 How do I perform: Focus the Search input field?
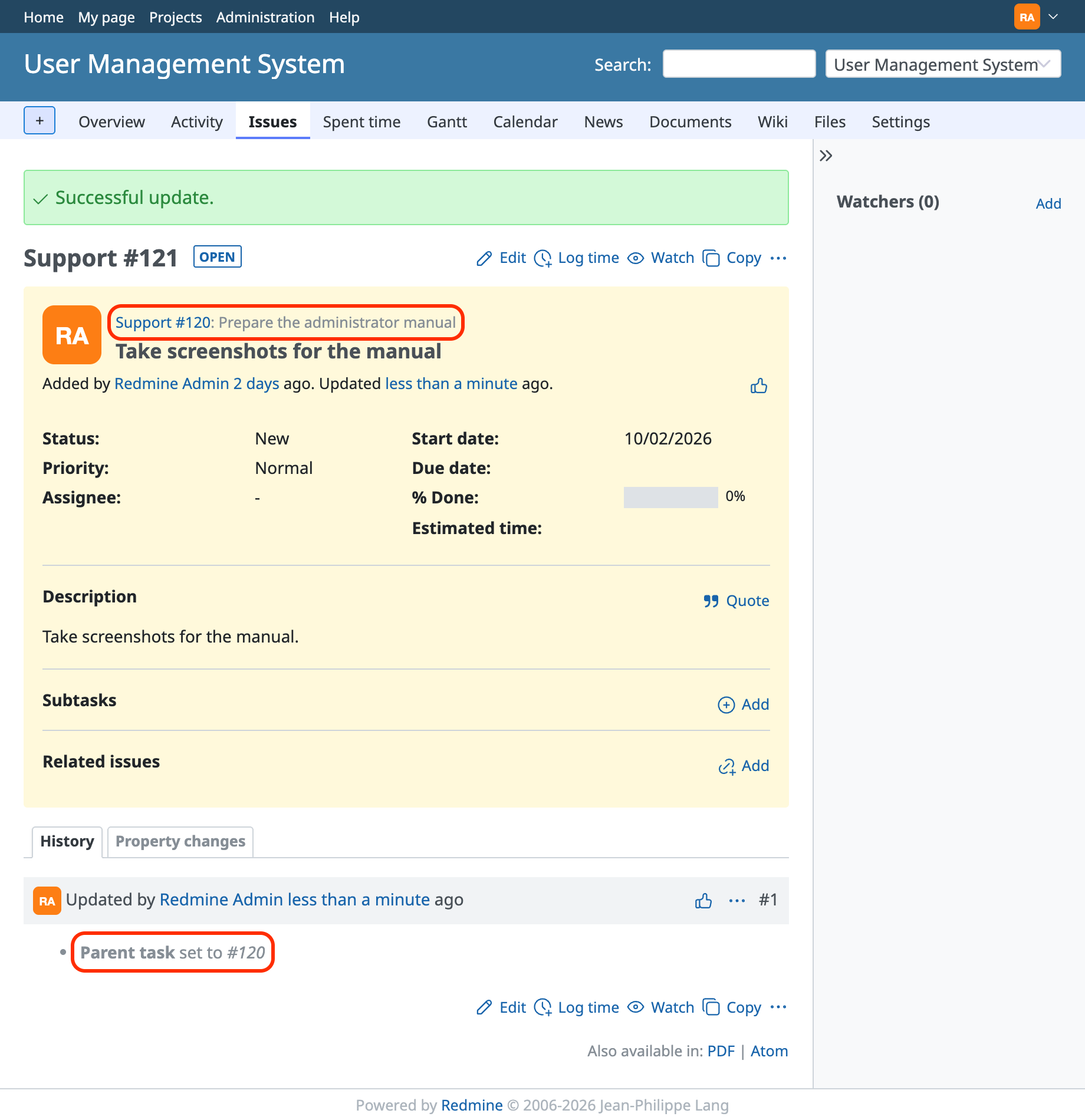739,64
